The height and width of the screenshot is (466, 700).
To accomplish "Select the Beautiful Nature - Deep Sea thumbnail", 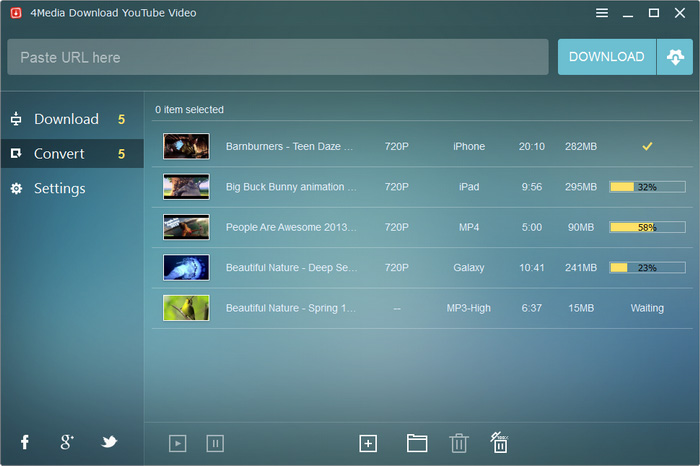I will tap(186, 267).
